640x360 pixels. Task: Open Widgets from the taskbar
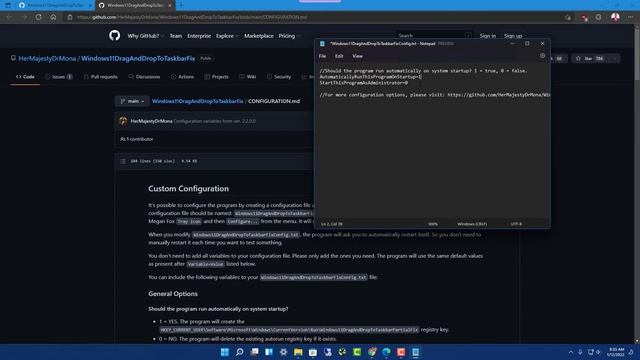tap(269, 352)
